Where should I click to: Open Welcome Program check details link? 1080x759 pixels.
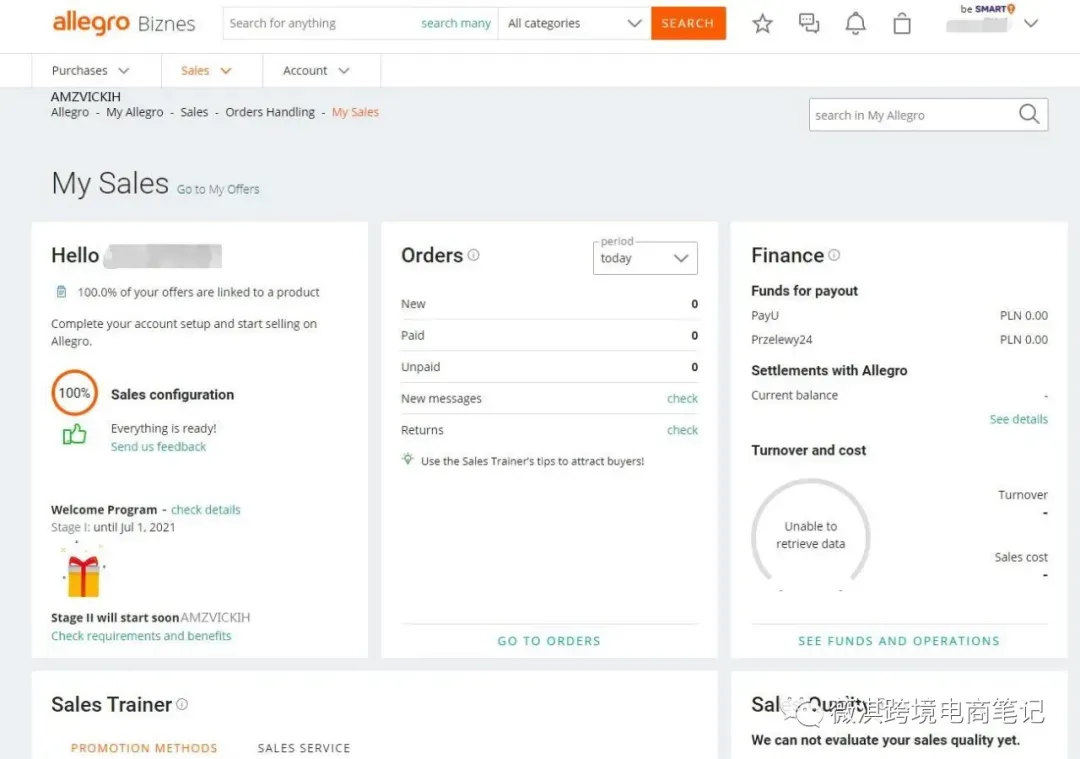point(205,510)
